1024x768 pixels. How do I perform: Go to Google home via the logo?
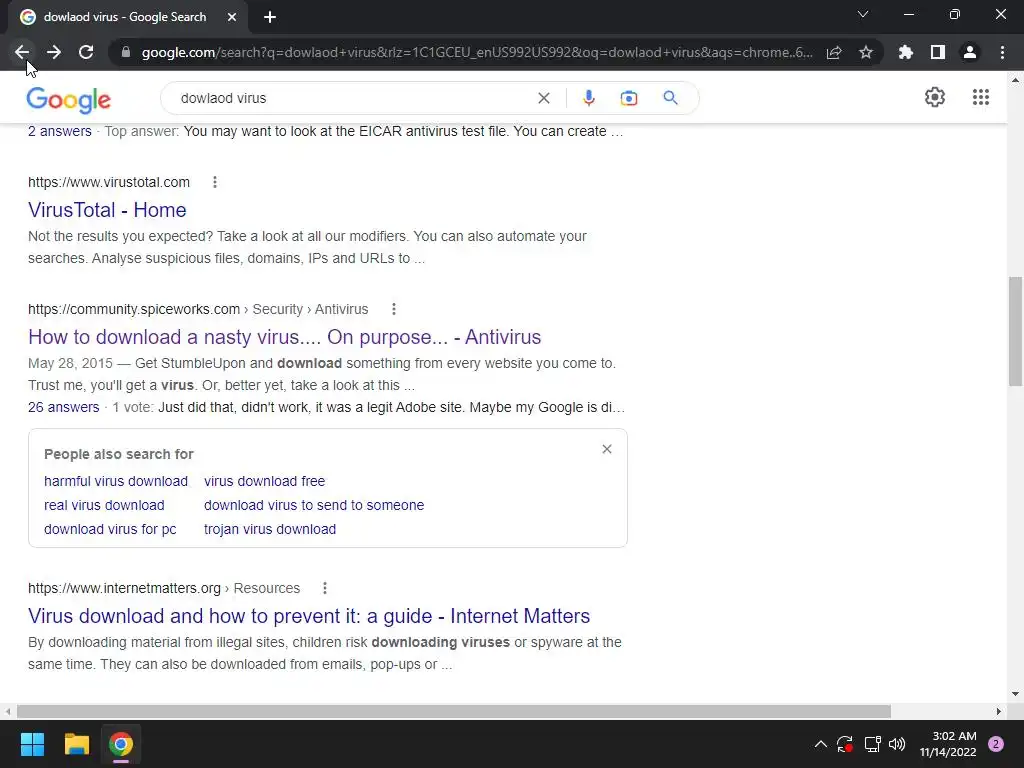69,100
